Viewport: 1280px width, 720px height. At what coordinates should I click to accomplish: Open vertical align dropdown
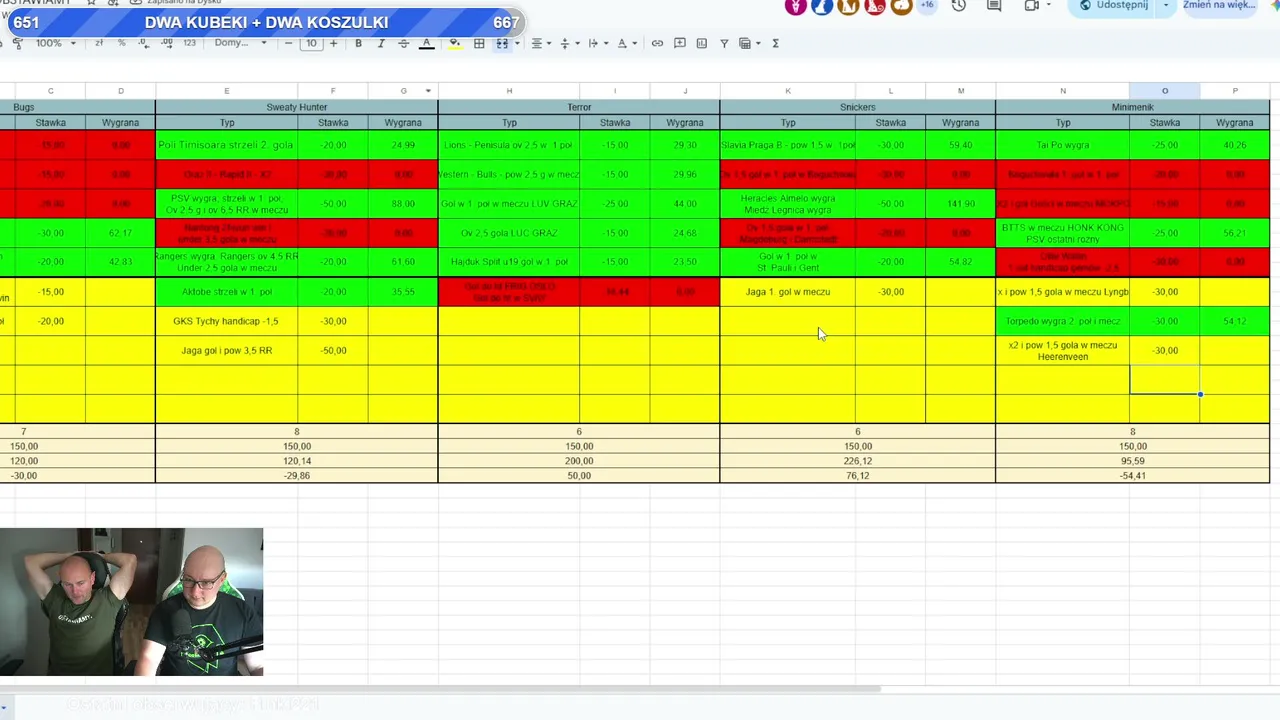[568, 43]
